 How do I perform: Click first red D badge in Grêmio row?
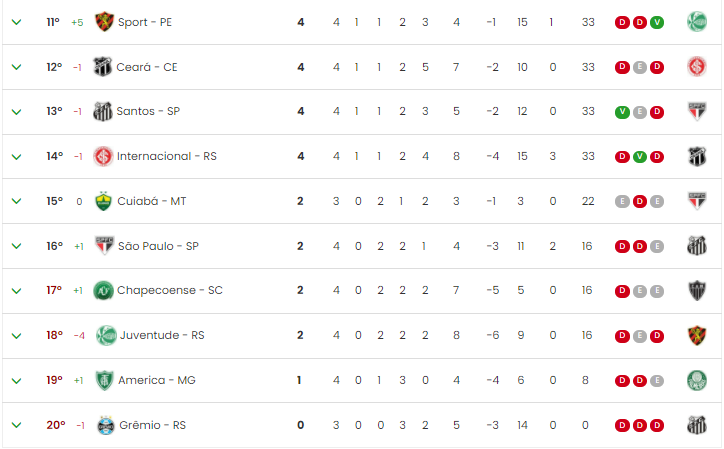(x=622, y=425)
